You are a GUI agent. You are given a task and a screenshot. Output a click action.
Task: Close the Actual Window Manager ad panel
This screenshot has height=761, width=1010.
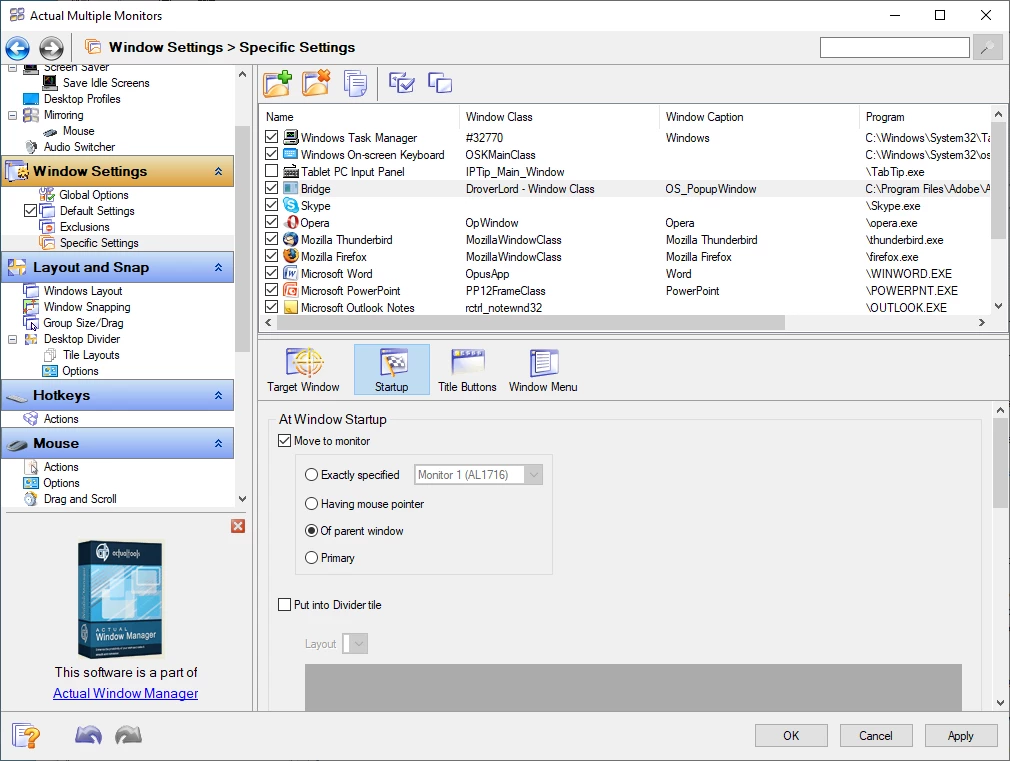238,526
